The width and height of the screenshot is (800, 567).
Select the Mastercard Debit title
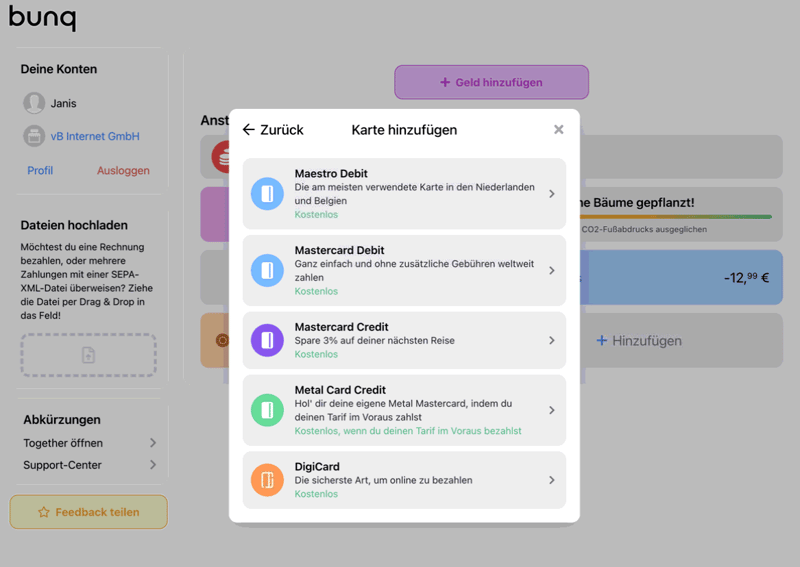click(339, 250)
